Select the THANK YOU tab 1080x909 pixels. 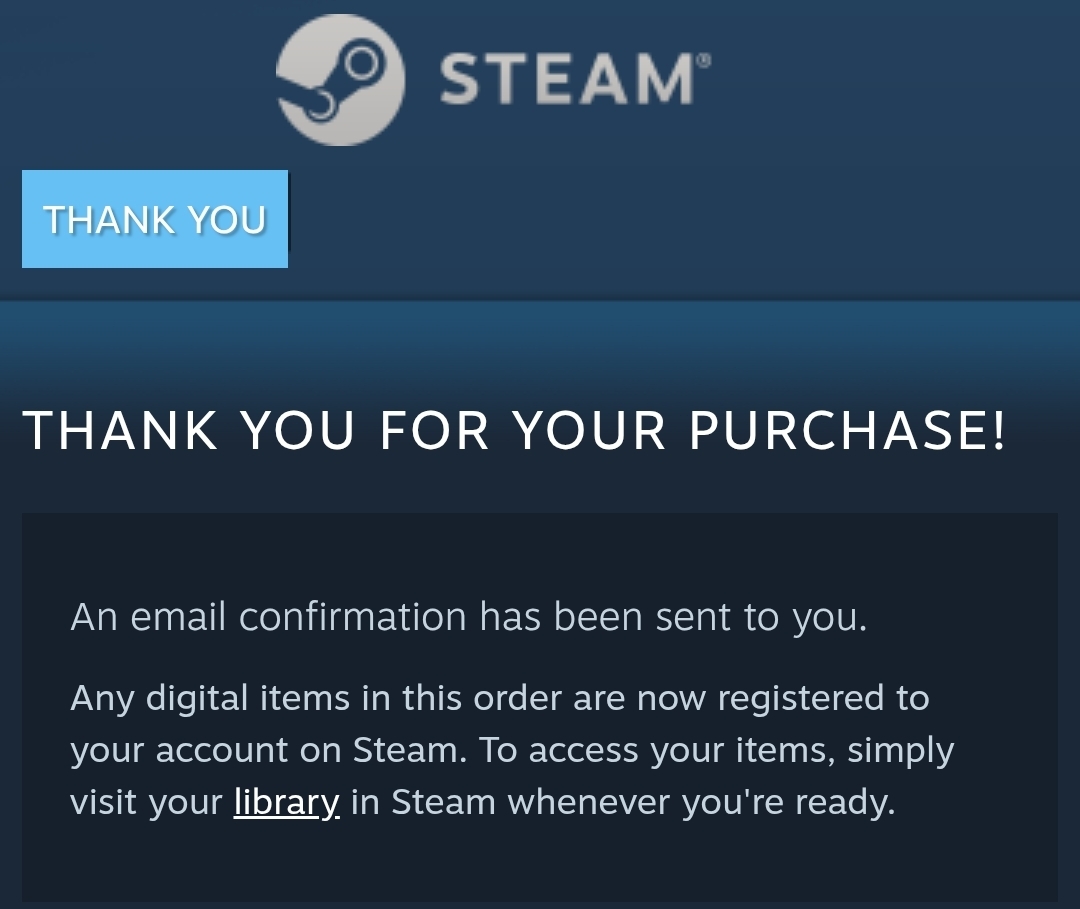[x=155, y=219]
